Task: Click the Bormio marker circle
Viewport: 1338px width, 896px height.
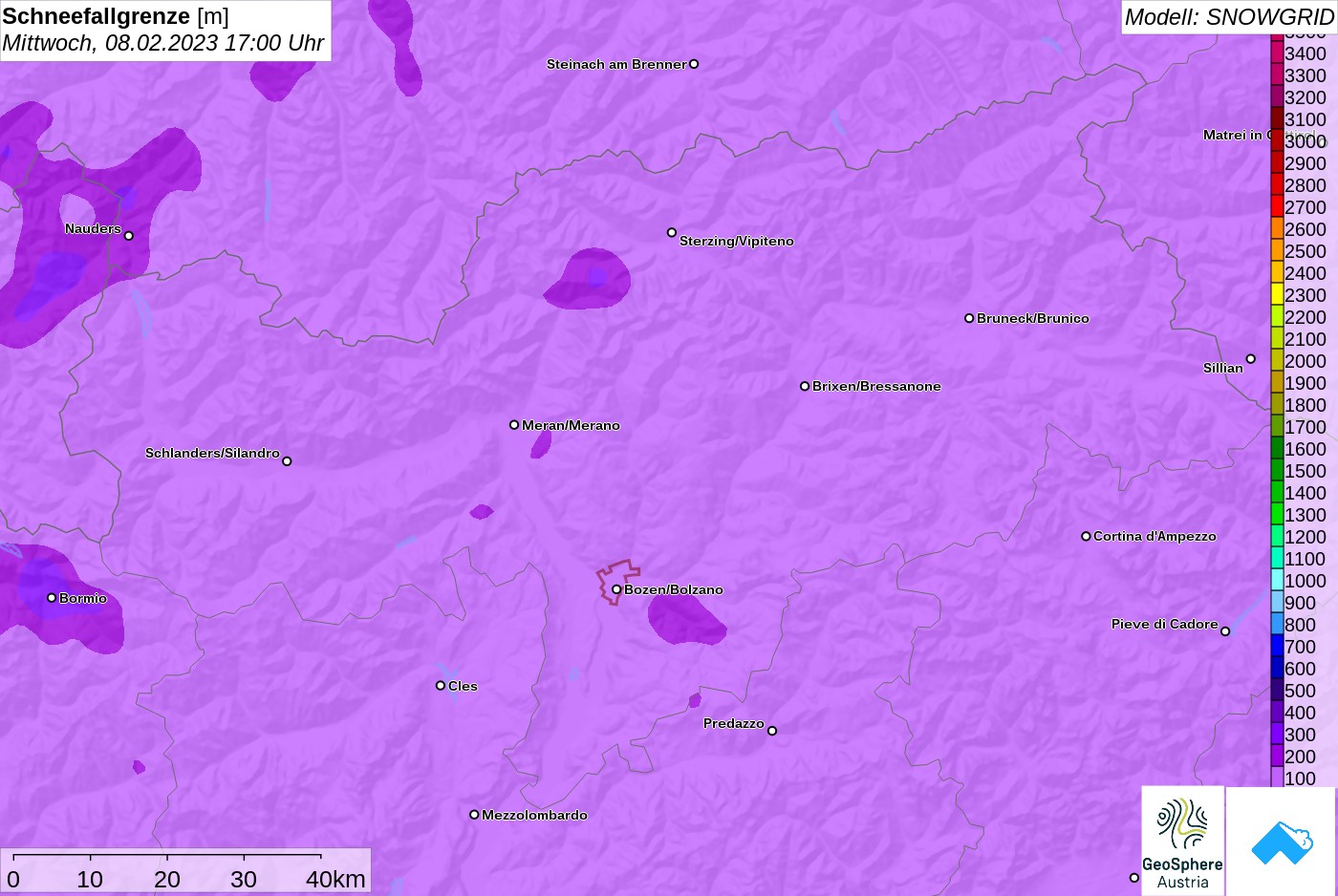Action: click(52, 598)
